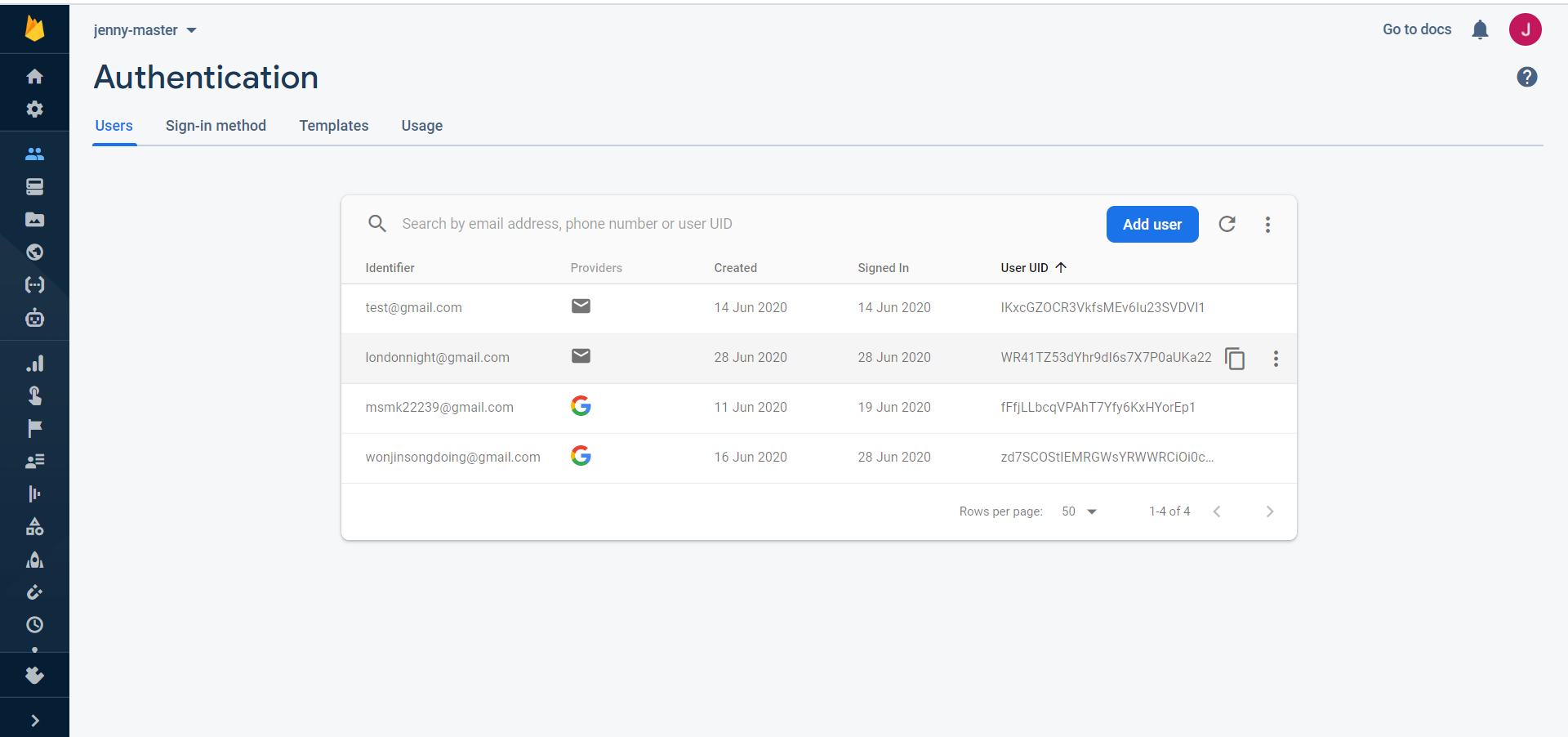Open table overflow menu beside refresh
1568x737 pixels.
[1267, 224]
